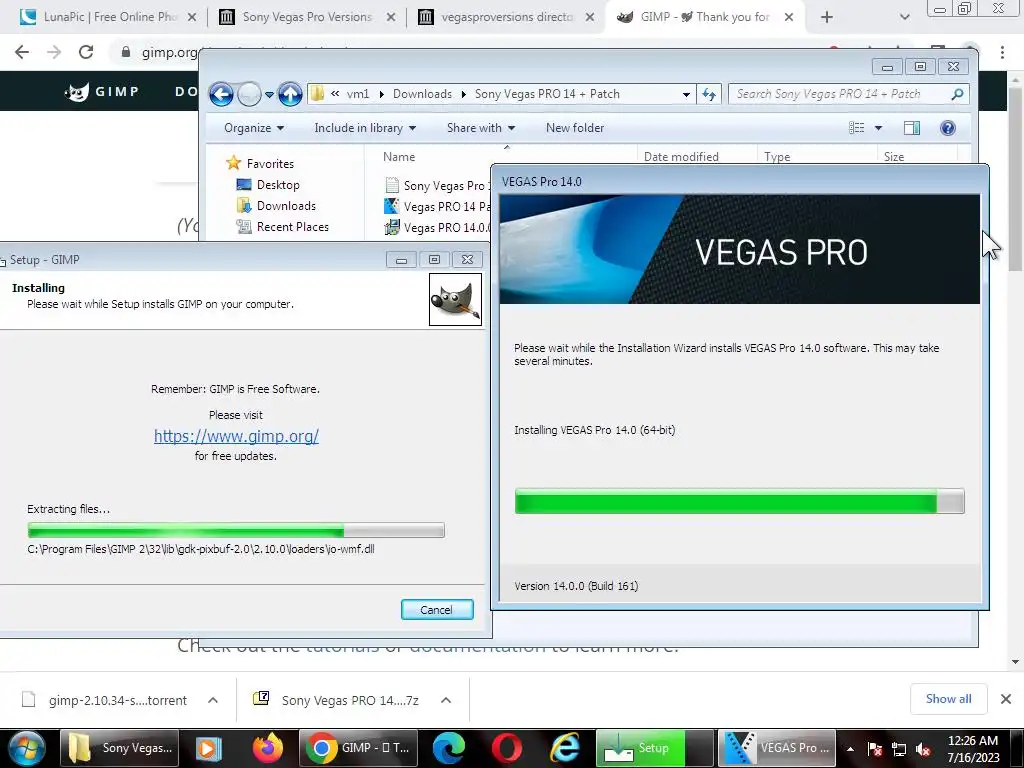1024x768 pixels.
Task: Click the Date modified column header
Action: click(x=681, y=157)
